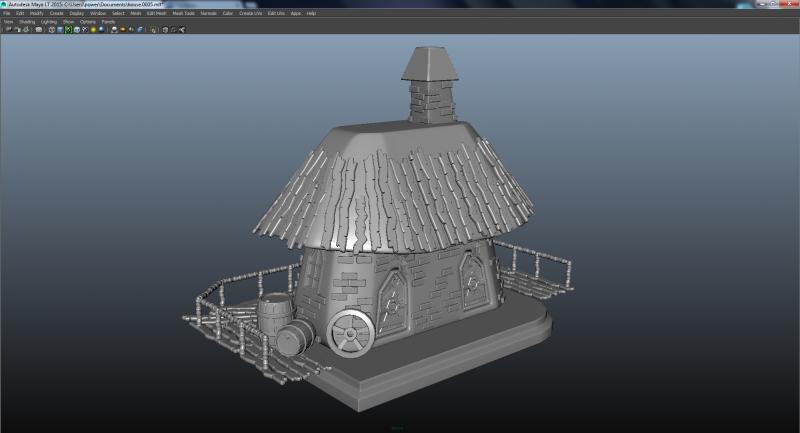Toggle textured display with the light-blue cube icon
This screenshot has height=433, width=800.
(77, 30)
